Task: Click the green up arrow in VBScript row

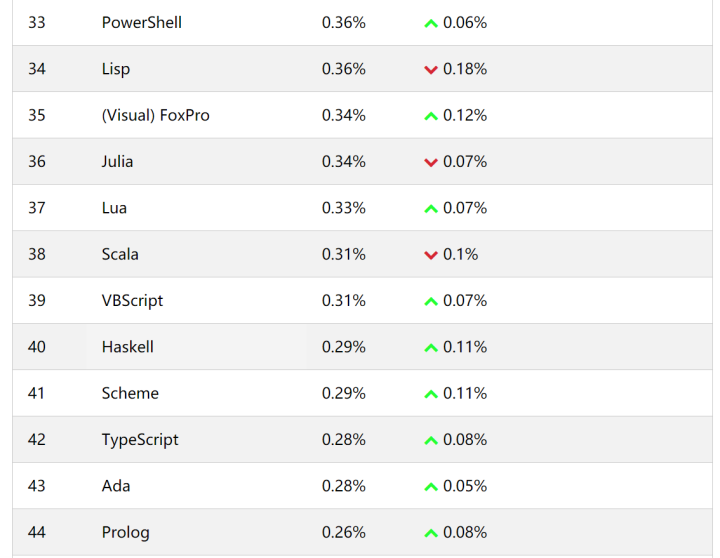Action: [431, 301]
